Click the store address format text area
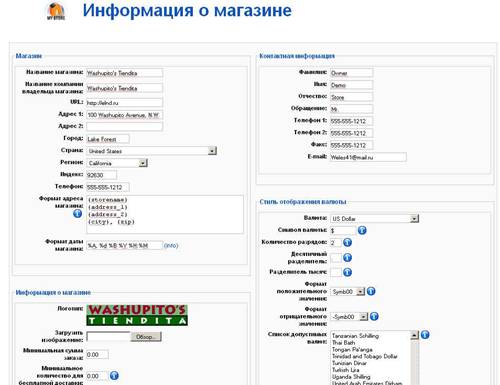 click(x=165, y=214)
